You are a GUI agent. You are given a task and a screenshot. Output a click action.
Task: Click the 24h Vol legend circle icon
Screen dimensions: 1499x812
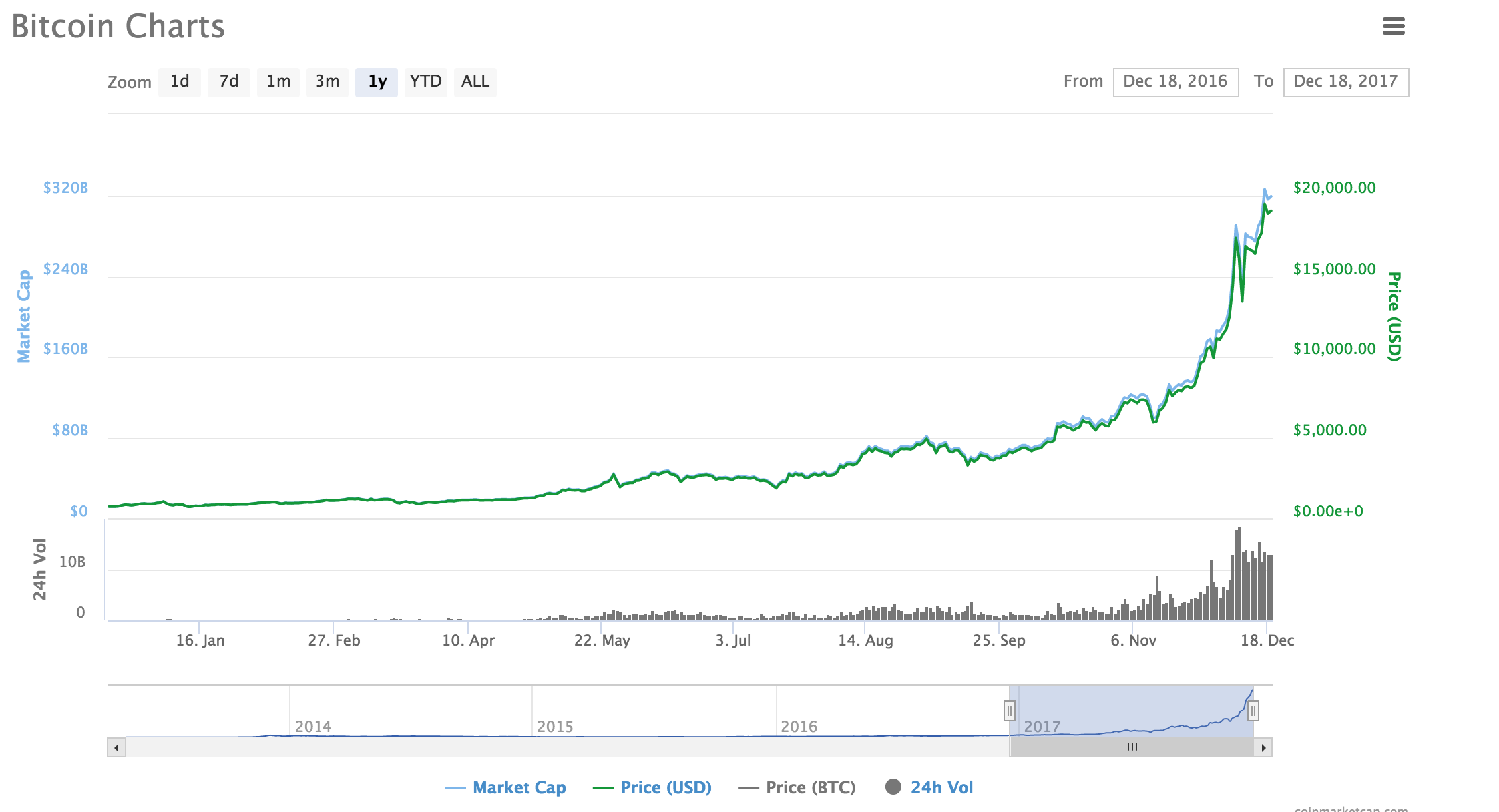click(x=893, y=787)
